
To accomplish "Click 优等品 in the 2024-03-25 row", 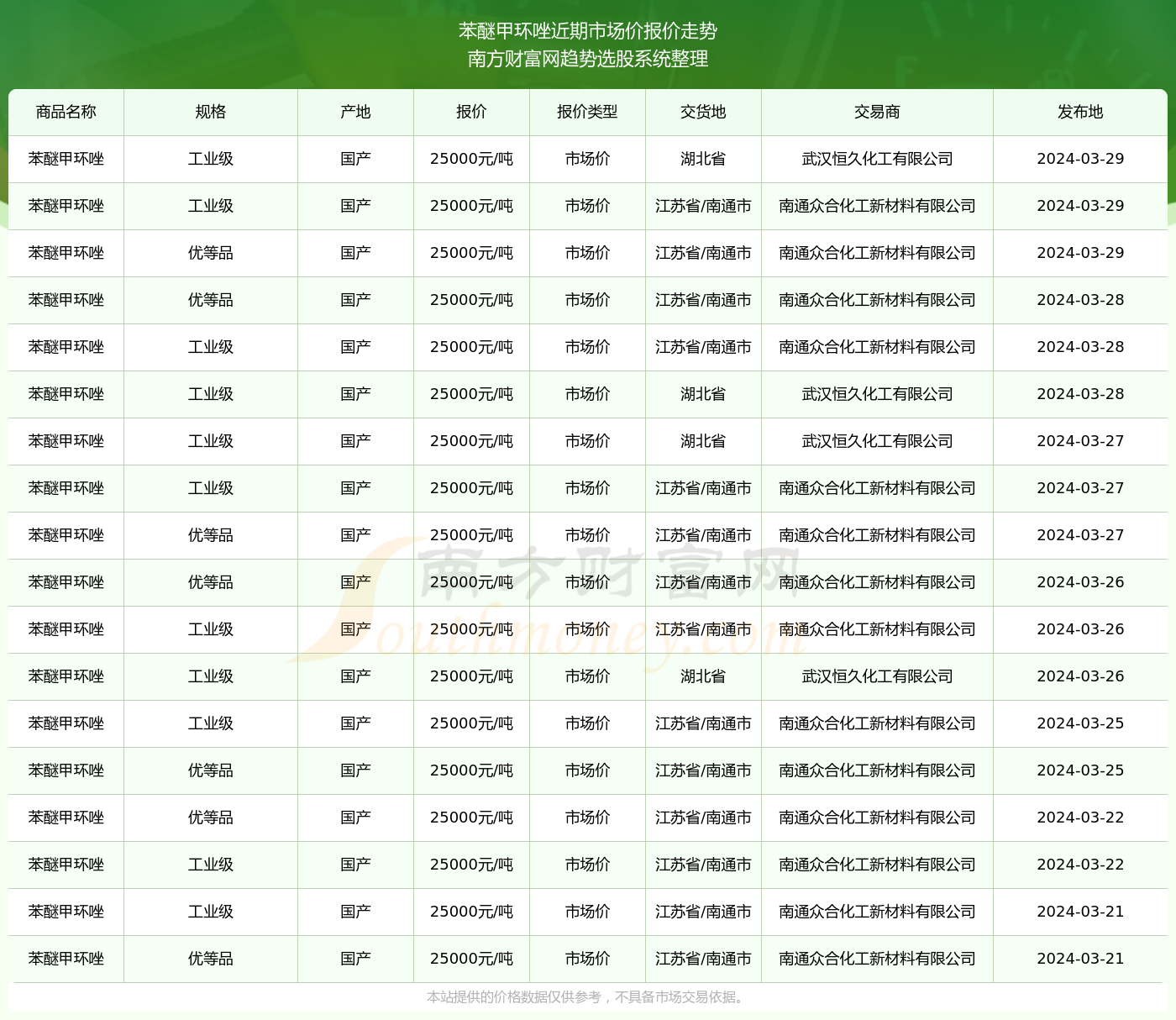I will [x=211, y=770].
